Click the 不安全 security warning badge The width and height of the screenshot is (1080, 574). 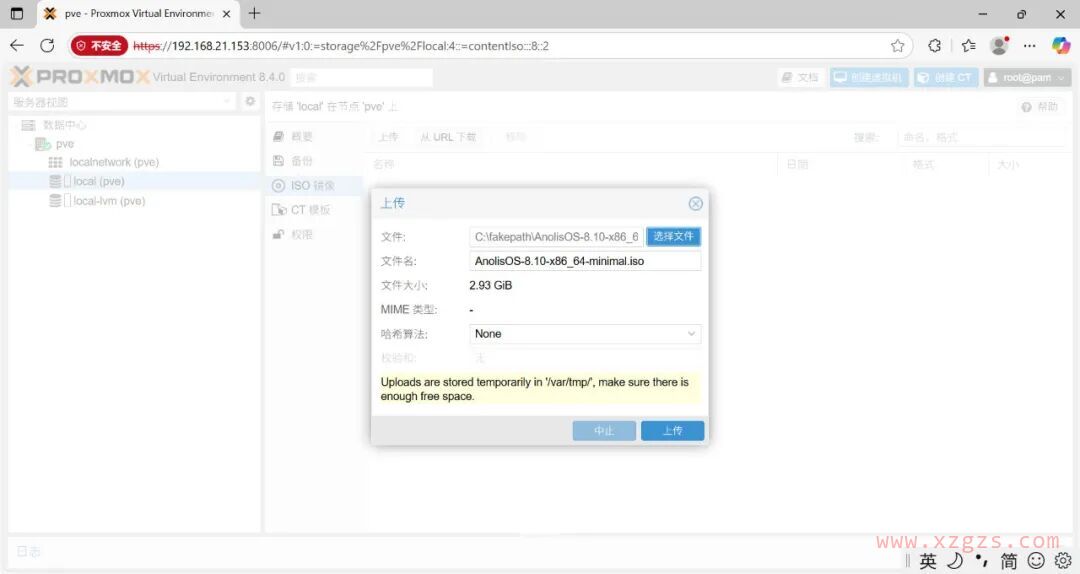[x=99, y=46]
